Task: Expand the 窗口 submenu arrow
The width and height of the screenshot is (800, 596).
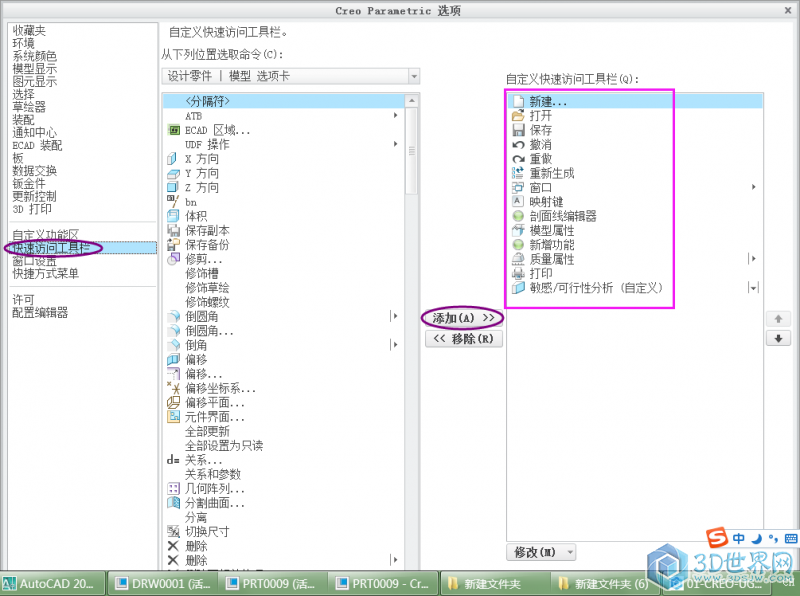Action: (754, 187)
